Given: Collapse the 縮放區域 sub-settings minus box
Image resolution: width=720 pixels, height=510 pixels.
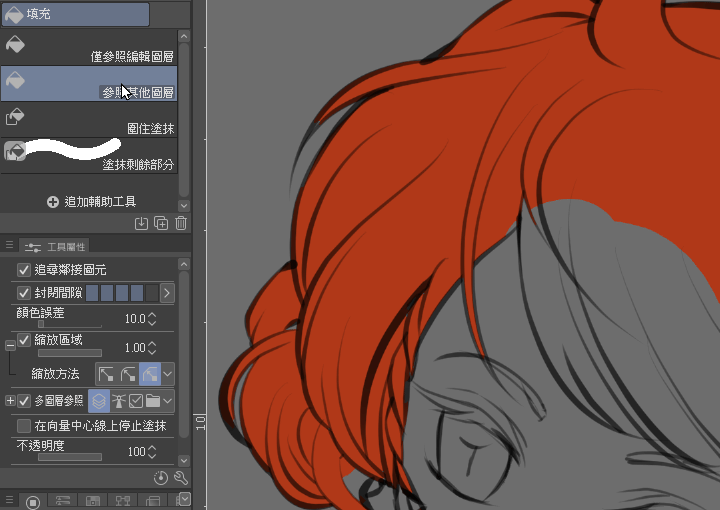Looking at the screenshot, I should [x=10, y=345].
